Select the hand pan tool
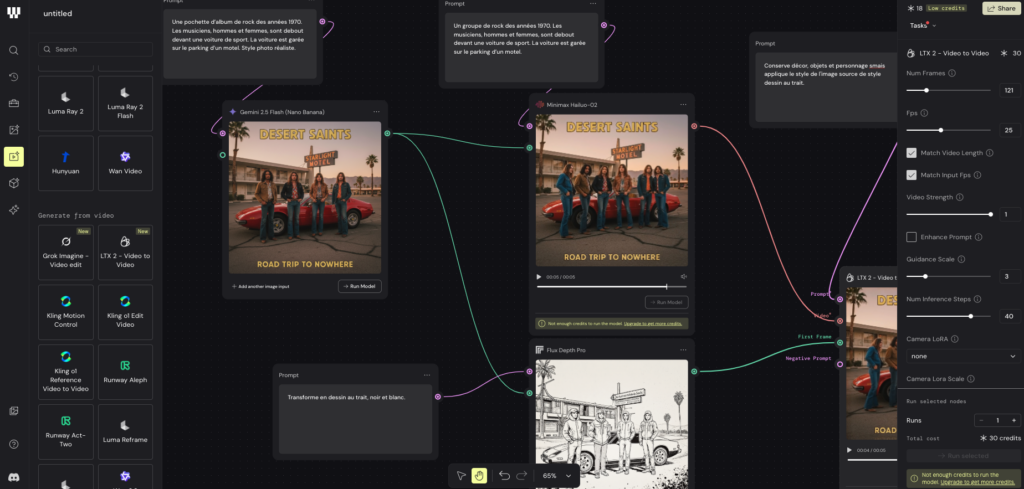Viewport: 1024px width, 489px height. (x=479, y=475)
